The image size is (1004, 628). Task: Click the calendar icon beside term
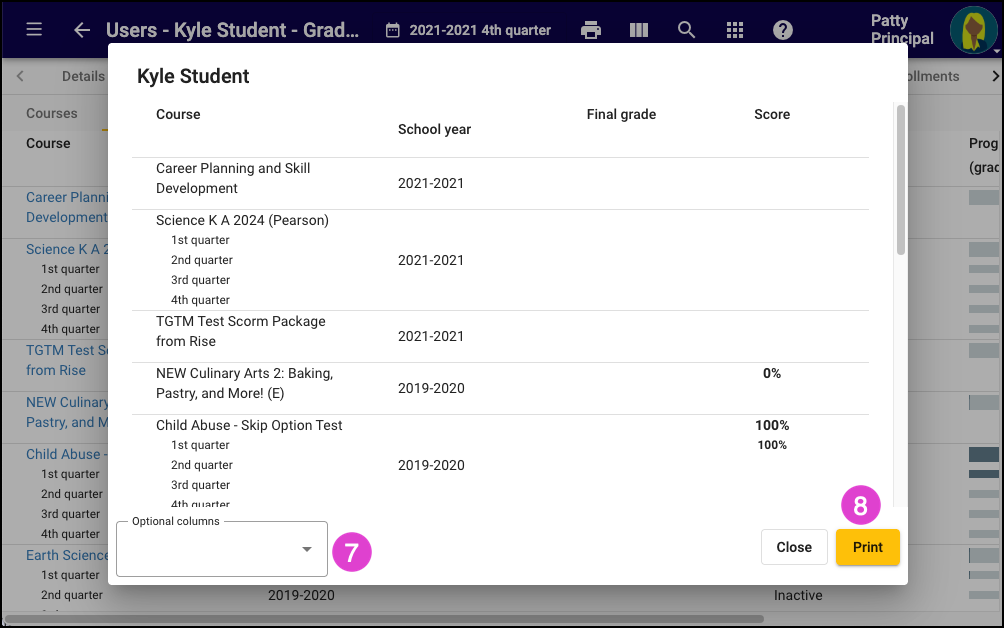click(x=393, y=30)
